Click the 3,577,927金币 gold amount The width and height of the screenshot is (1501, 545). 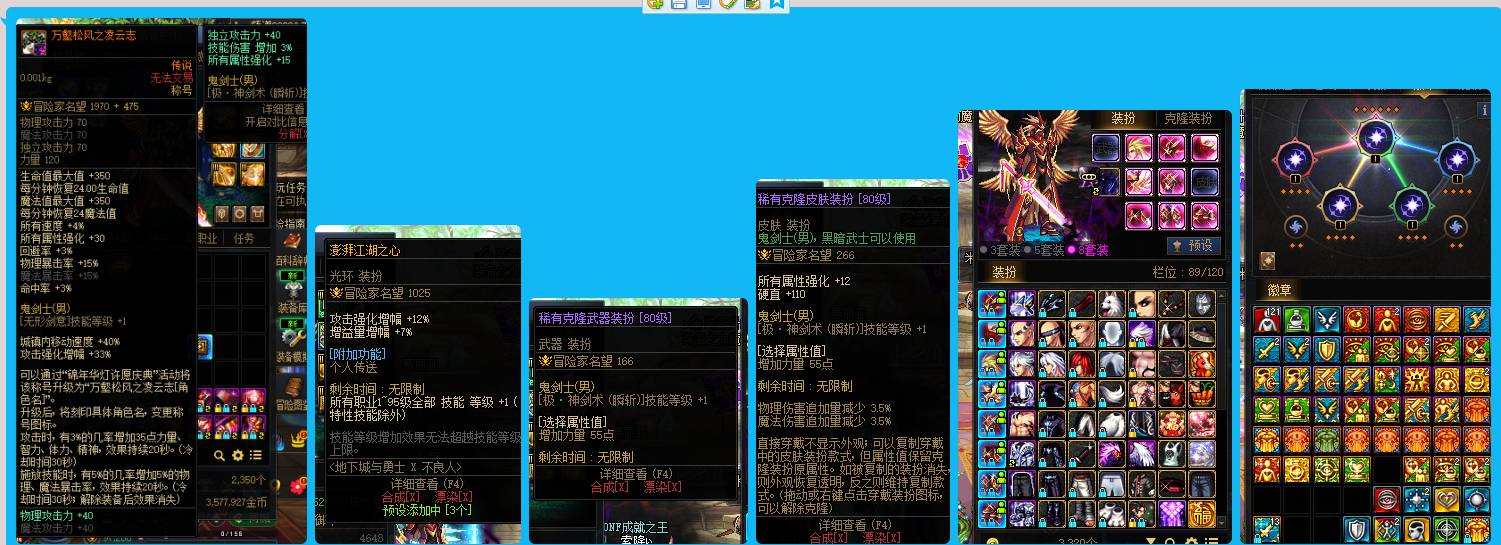click(x=236, y=502)
